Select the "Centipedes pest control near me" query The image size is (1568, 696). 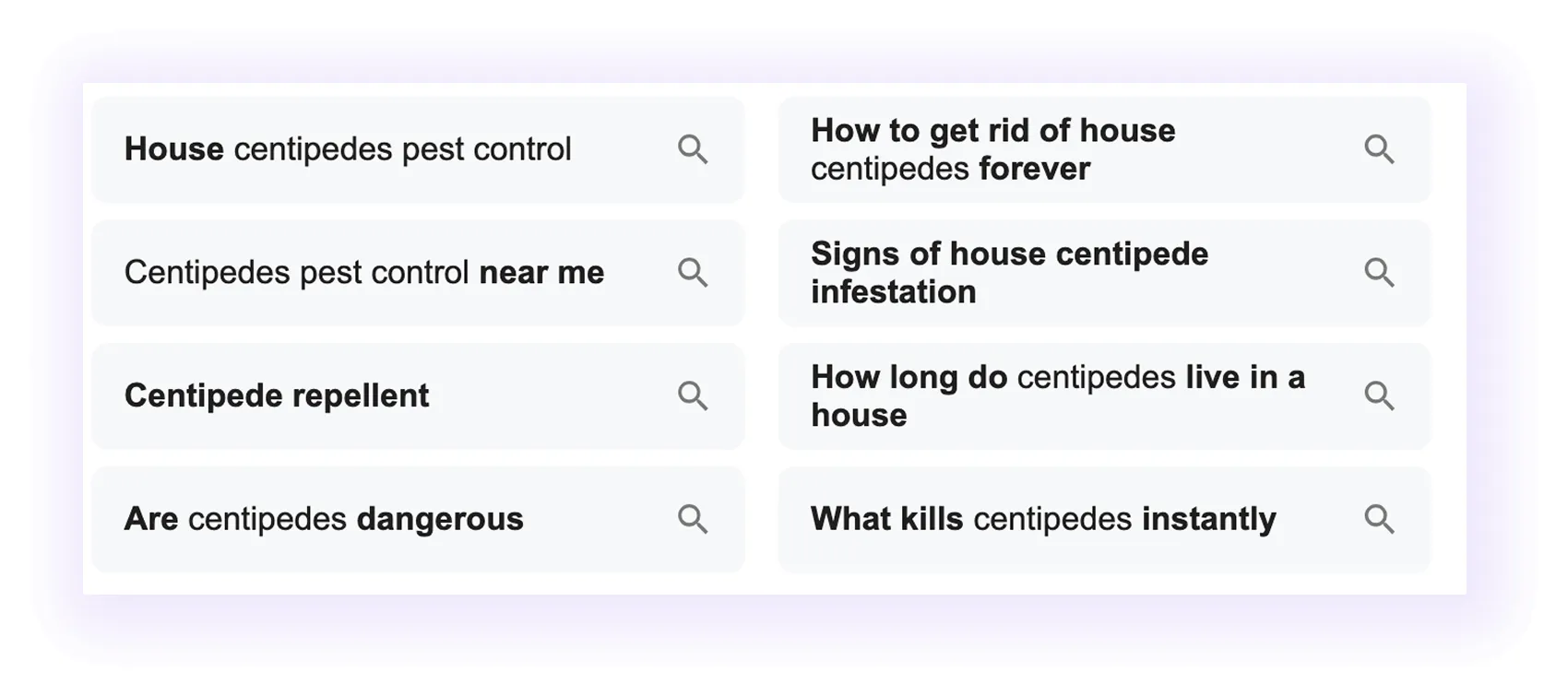tap(365, 273)
